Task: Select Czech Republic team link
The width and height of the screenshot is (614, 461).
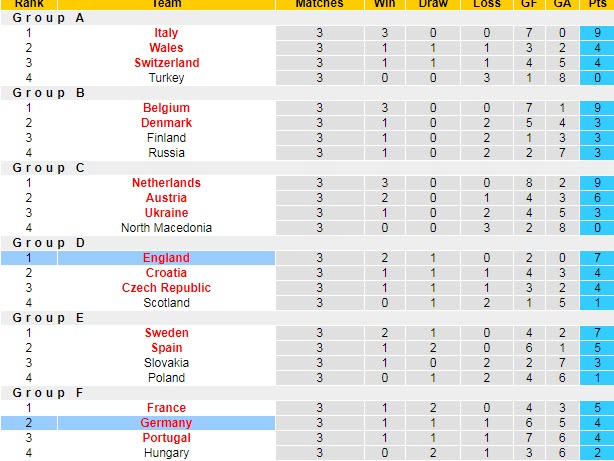Action: click(x=166, y=287)
